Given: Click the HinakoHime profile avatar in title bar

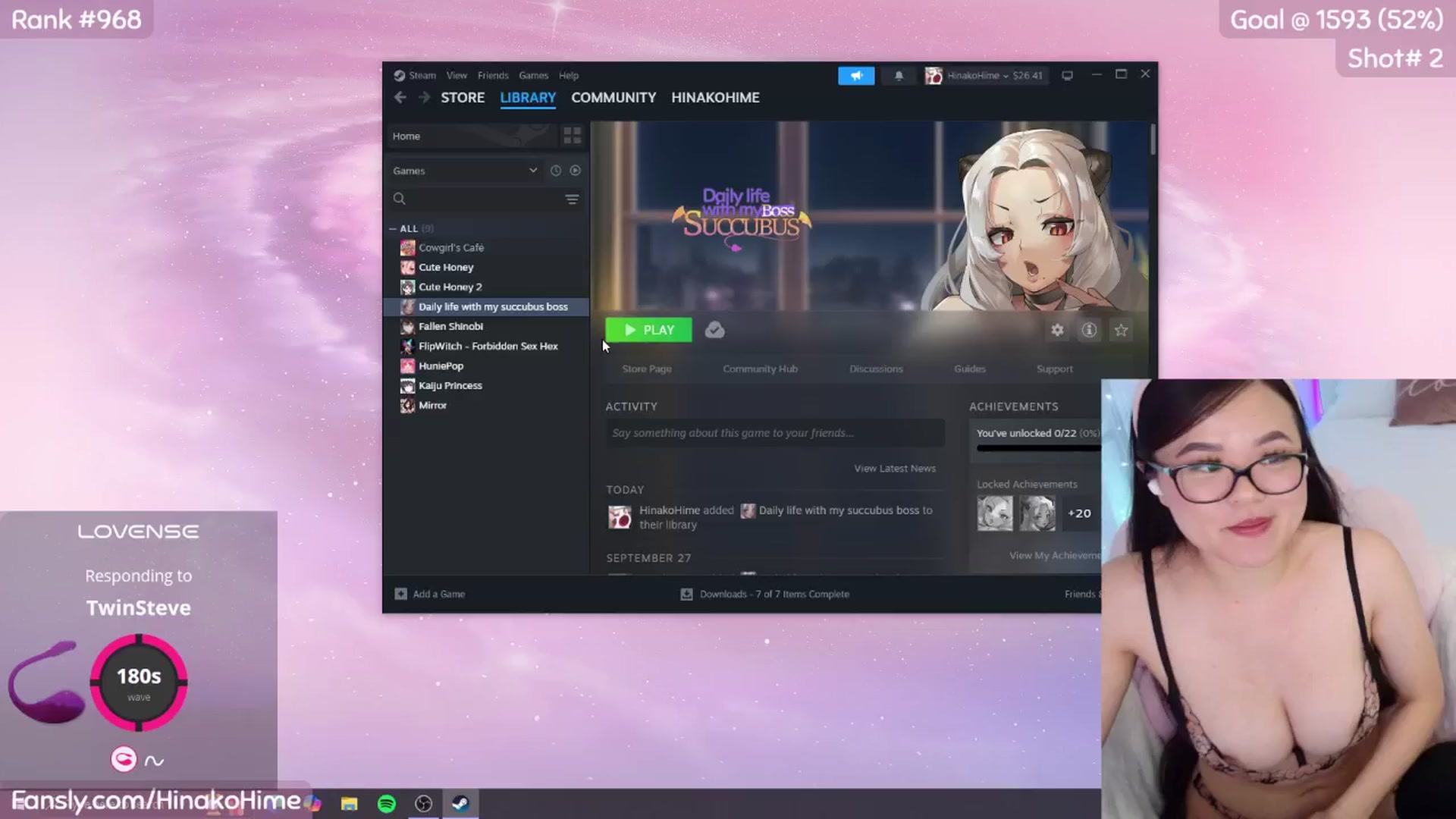Looking at the screenshot, I should click(x=934, y=76).
